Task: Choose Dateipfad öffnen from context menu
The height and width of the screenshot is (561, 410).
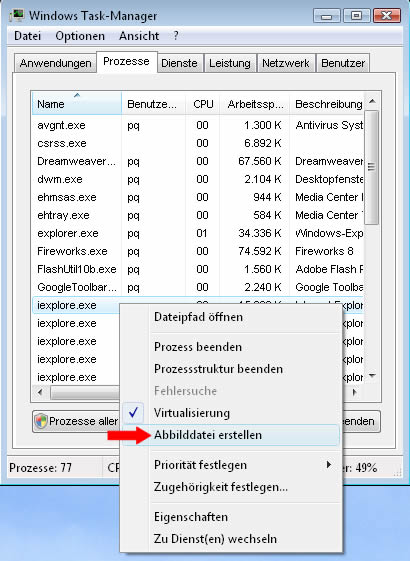Action: tap(231, 317)
